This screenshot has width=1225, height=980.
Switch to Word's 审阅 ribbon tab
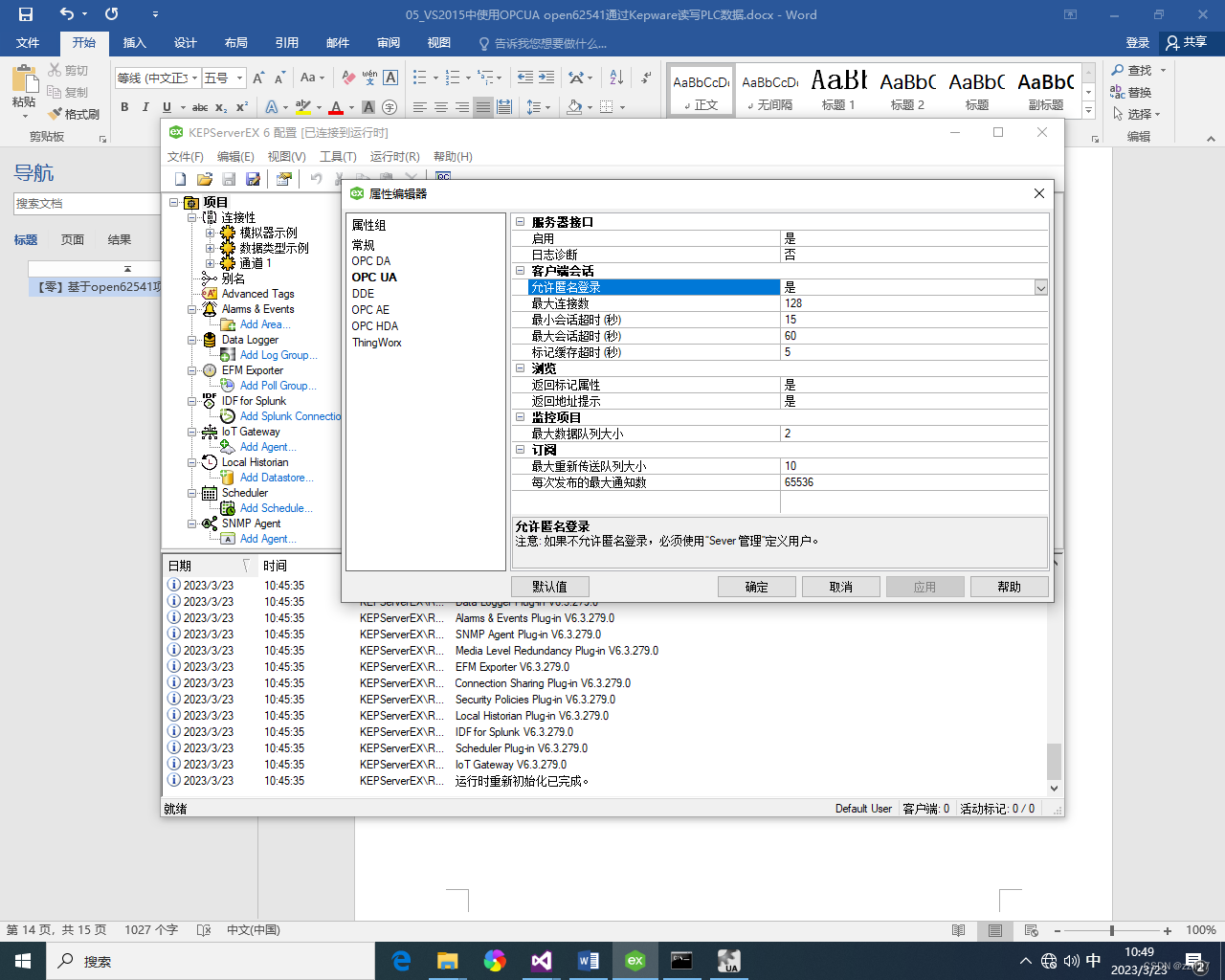tap(389, 43)
